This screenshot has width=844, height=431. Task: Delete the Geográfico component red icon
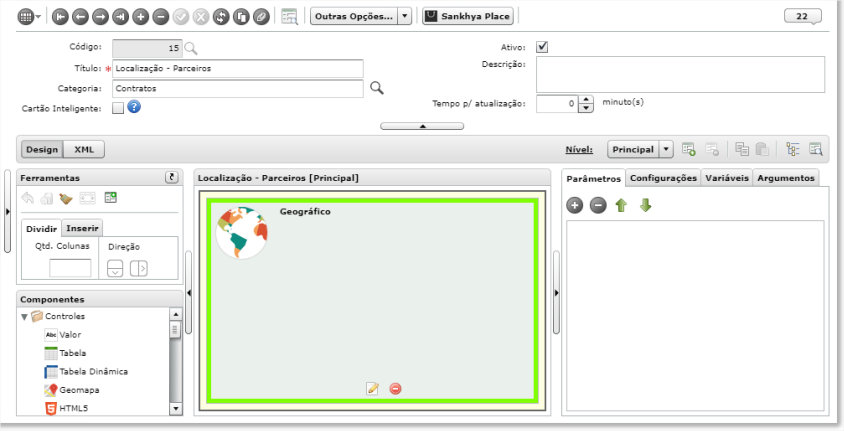pos(395,388)
